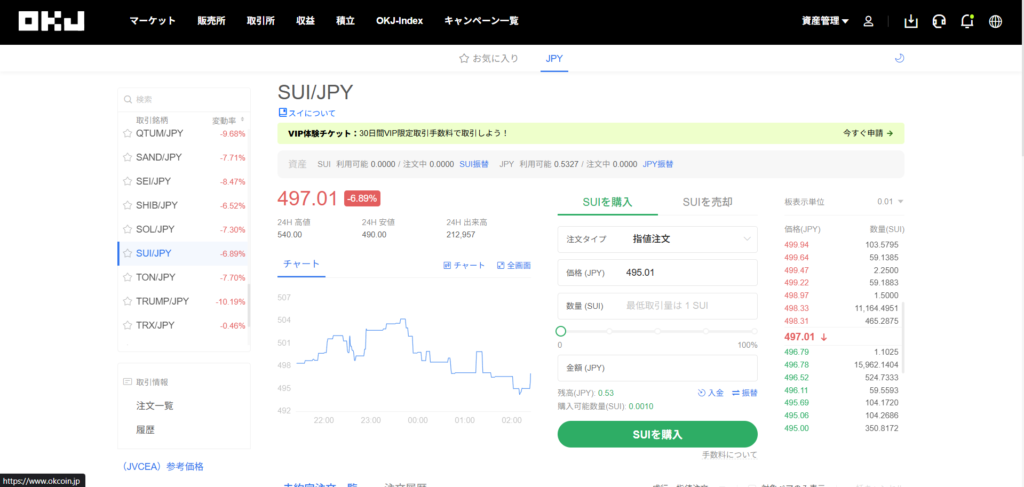Open the notifications bell icon
The height and width of the screenshot is (487, 1024).
966,21
